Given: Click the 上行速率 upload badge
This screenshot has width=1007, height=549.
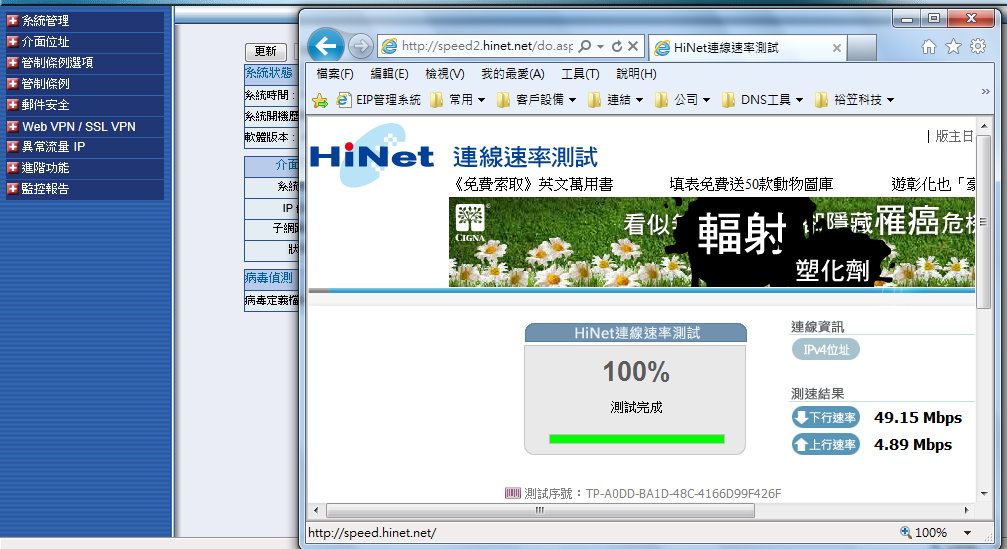Looking at the screenshot, I should [826, 444].
